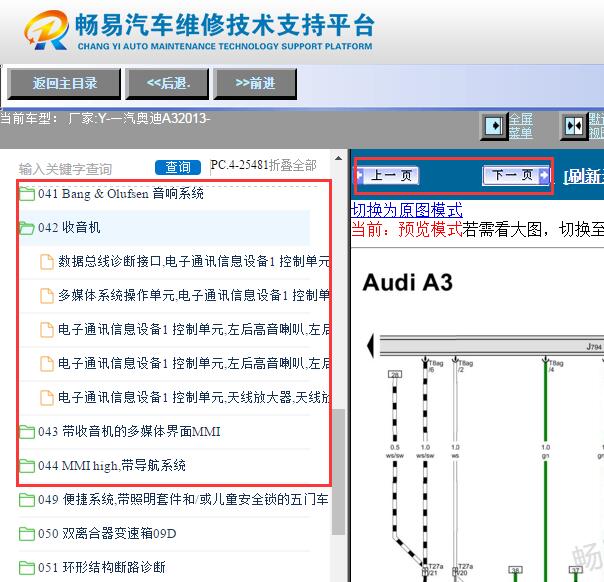Expand folder 051 环形结构断路诊断
Viewport: 604px width, 582px height.
point(102,567)
